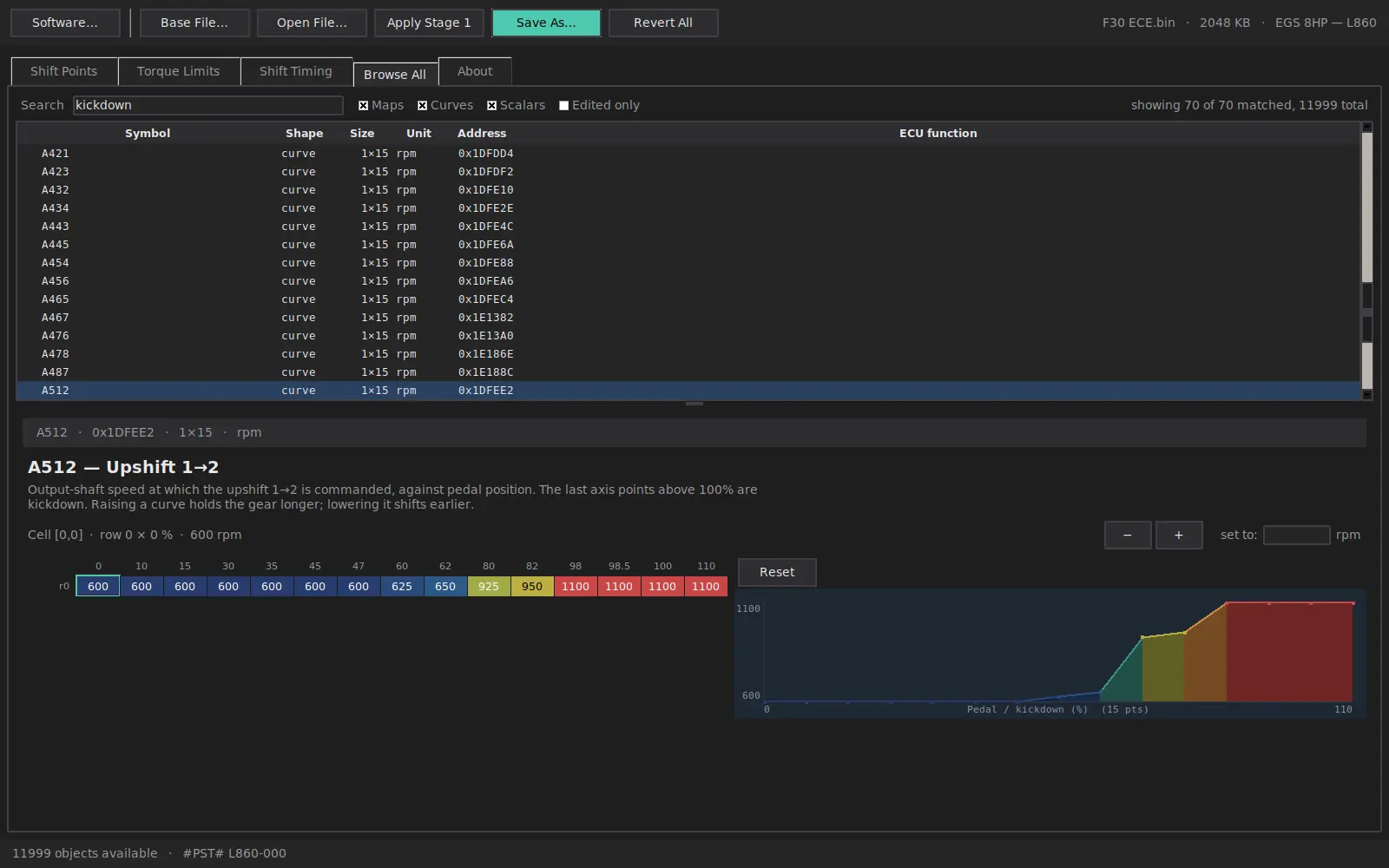Screen dimensions: 1389x868
Task: Select the Browse All tab
Action: [x=395, y=74]
